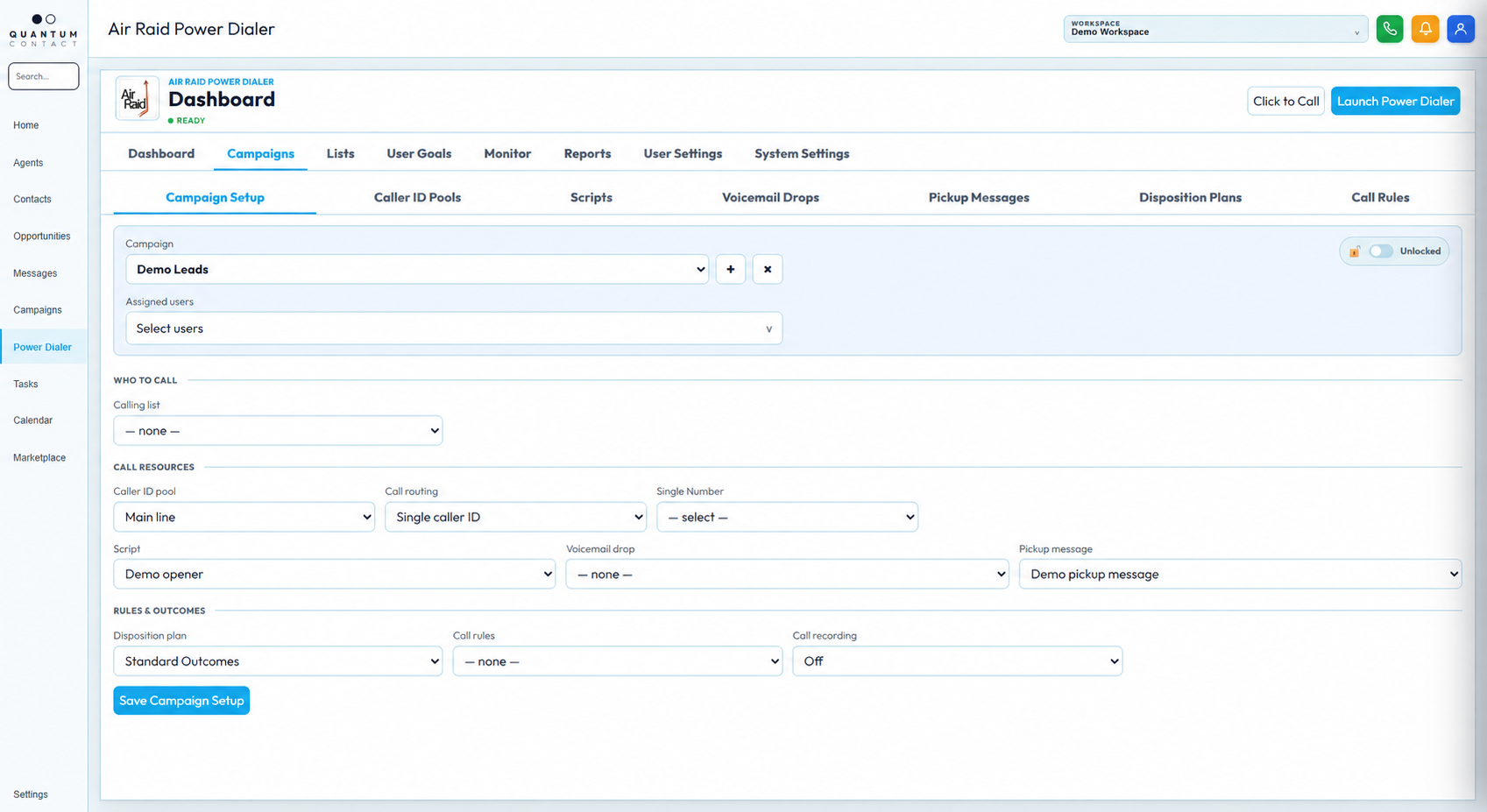Open the System Settings tab
This screenshot has width=1487, height=812.
tap(802, 153)
